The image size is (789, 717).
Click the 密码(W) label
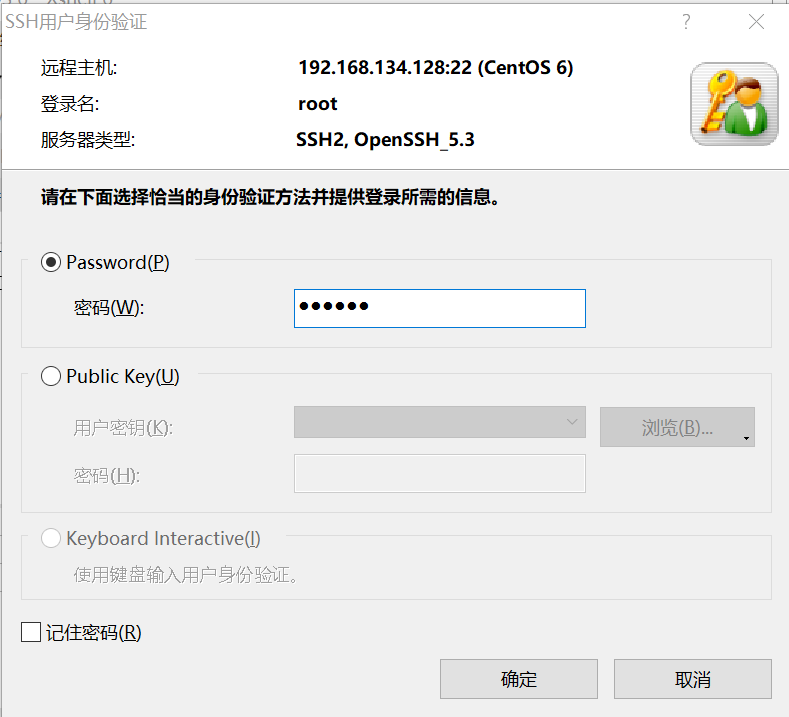pyautogui.click(x=109, y=307)
